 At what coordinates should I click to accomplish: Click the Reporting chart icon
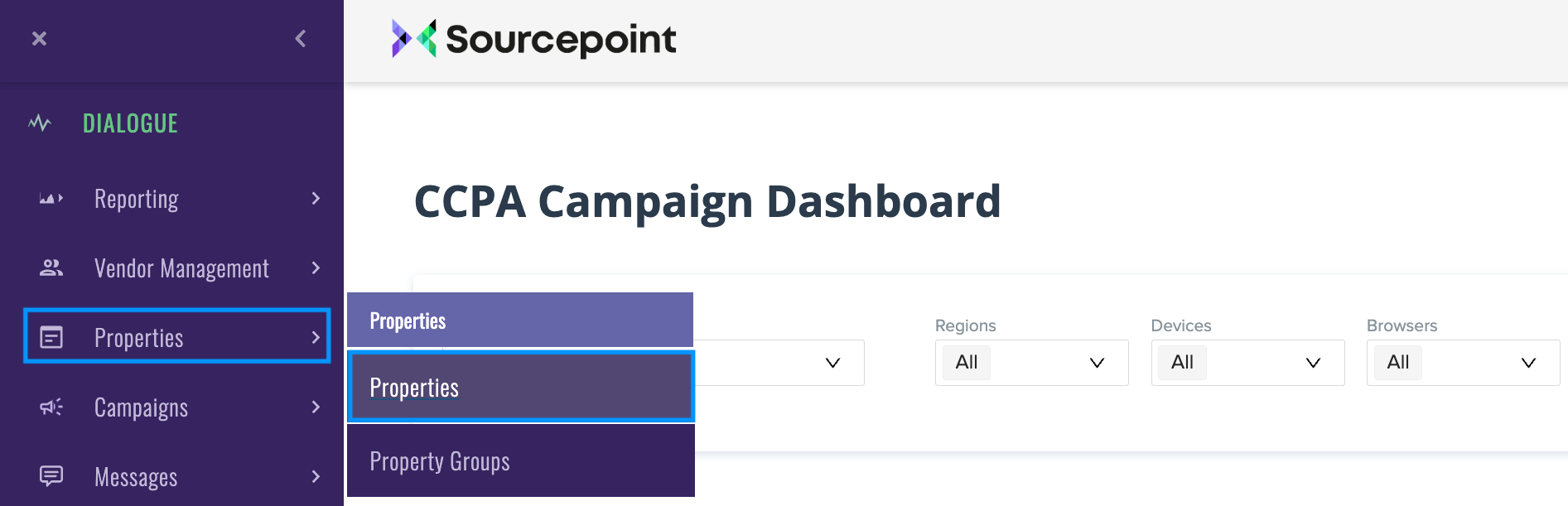pyautogui.click(x=51, y=199)
